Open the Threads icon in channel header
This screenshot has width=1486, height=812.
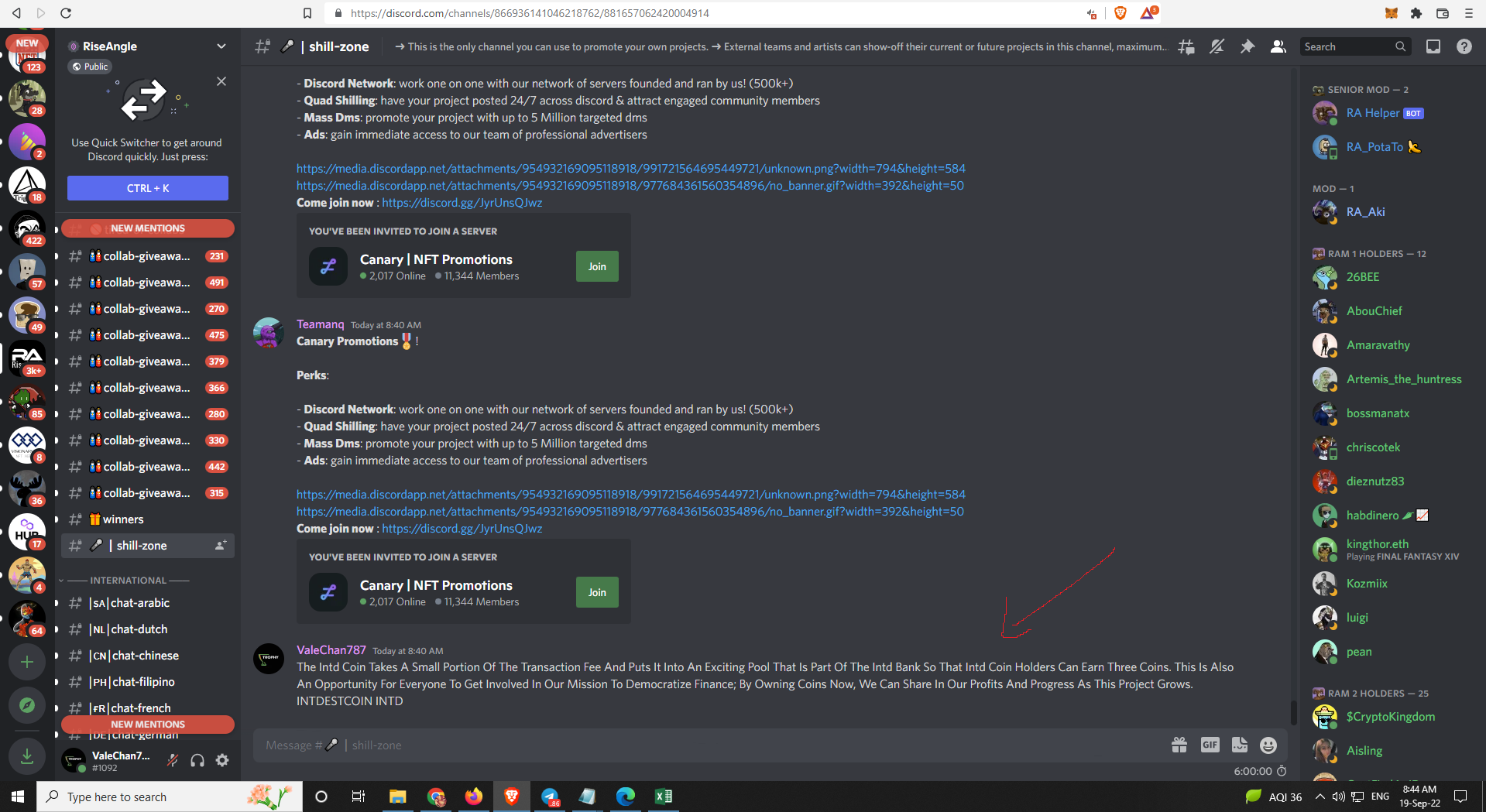click(1186, 47)
